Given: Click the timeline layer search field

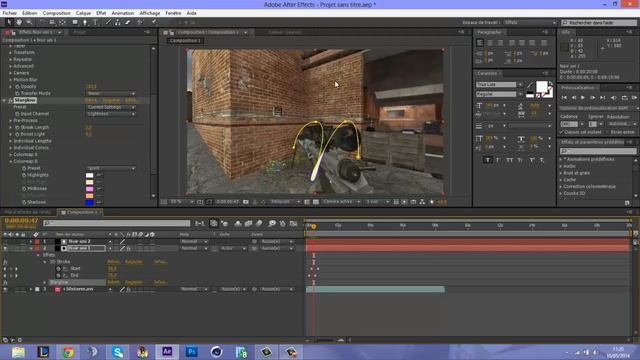Looking at the screenshot, I should point(117,223).
